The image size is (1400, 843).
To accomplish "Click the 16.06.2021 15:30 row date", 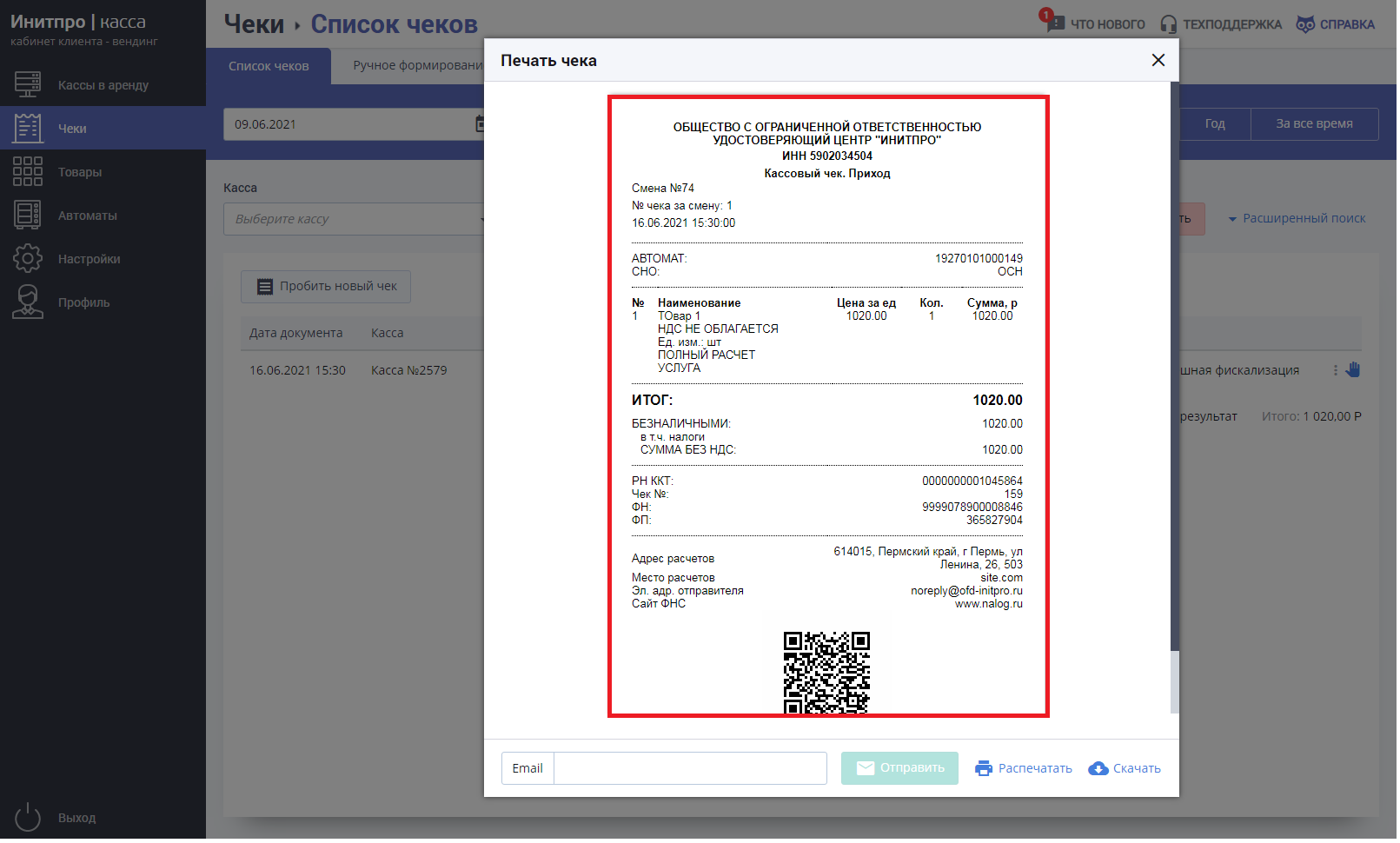I will 297,370.
